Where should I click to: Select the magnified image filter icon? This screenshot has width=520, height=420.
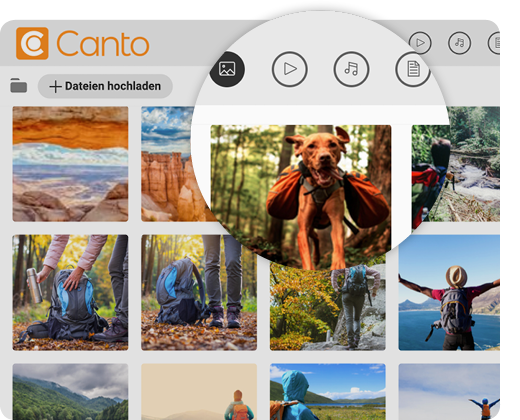point(227,69)
